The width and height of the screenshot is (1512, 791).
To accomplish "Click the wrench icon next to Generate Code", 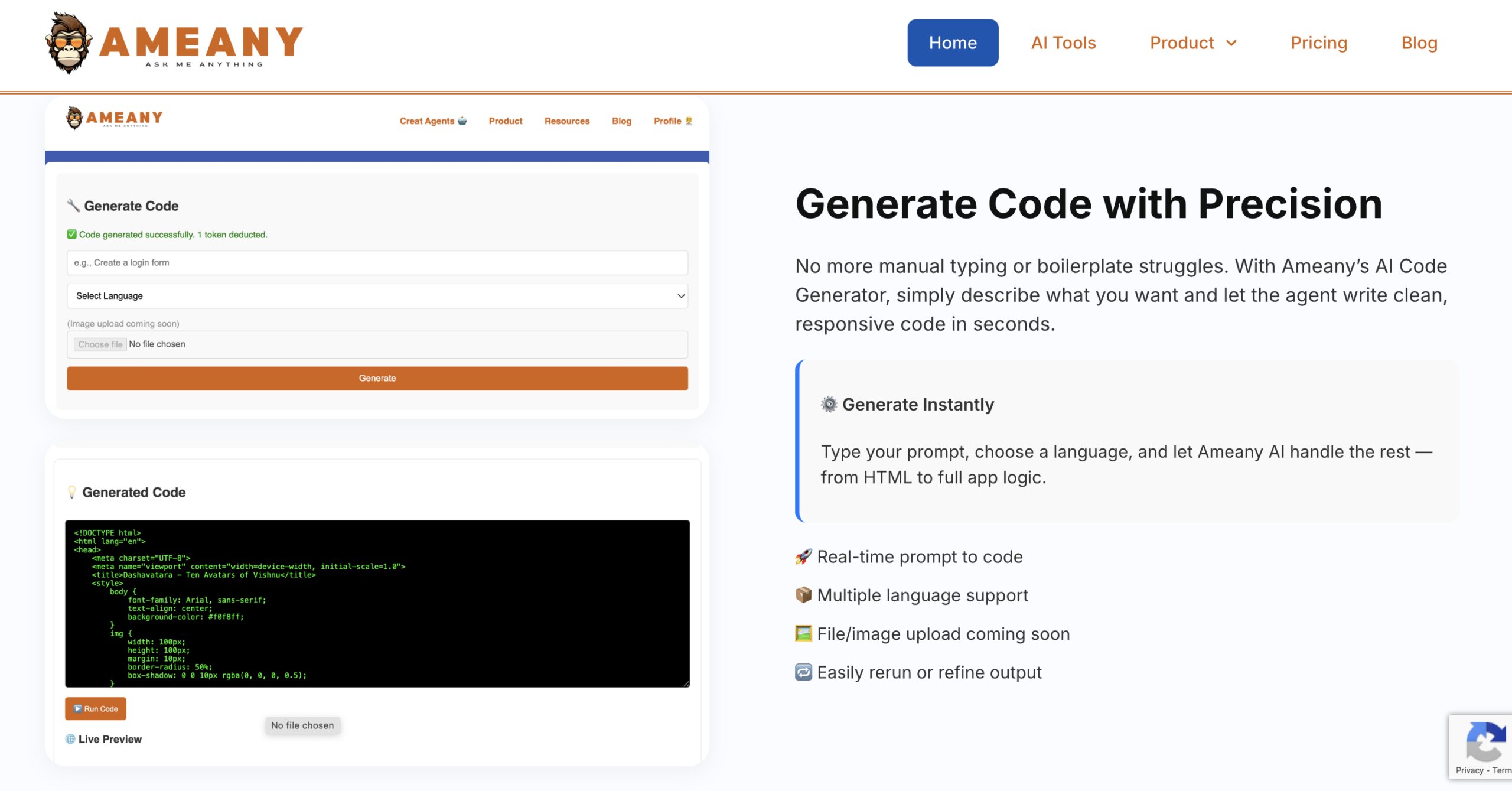I will coord(73,206).
